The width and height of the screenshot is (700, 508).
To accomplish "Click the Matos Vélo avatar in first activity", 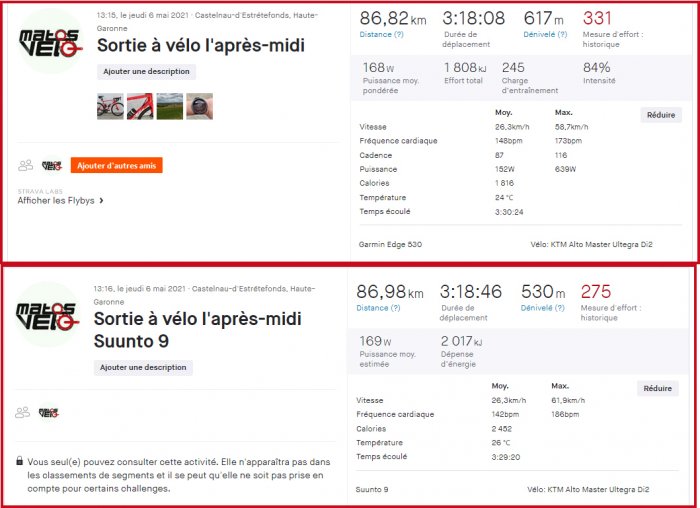I will (51, 42).
